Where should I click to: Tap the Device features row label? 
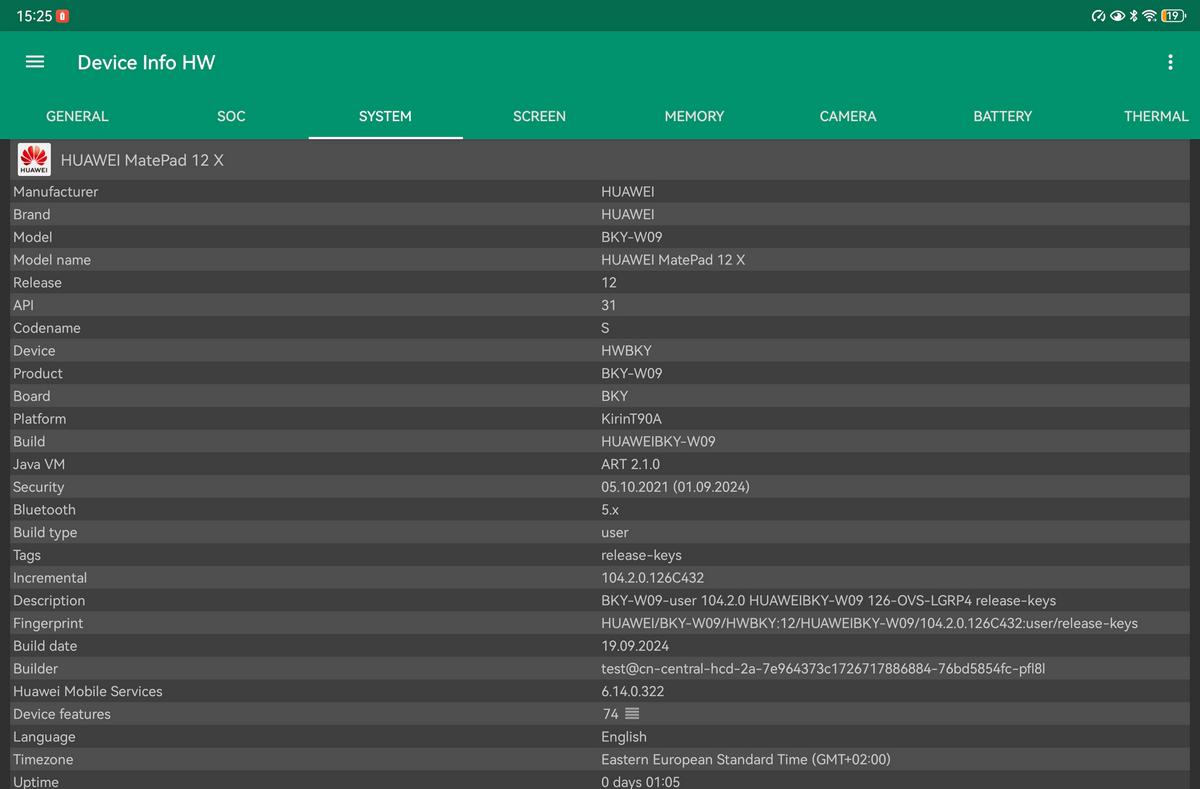pyautogui.click(x=62, y=714)
